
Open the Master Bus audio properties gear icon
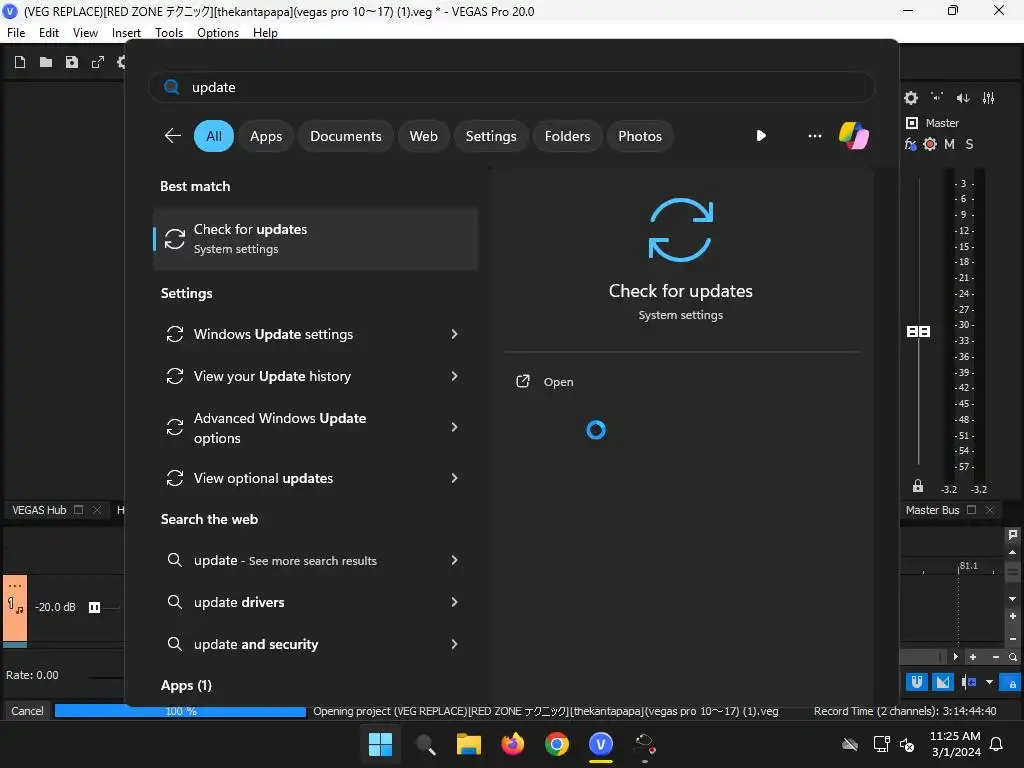point(911,98)
